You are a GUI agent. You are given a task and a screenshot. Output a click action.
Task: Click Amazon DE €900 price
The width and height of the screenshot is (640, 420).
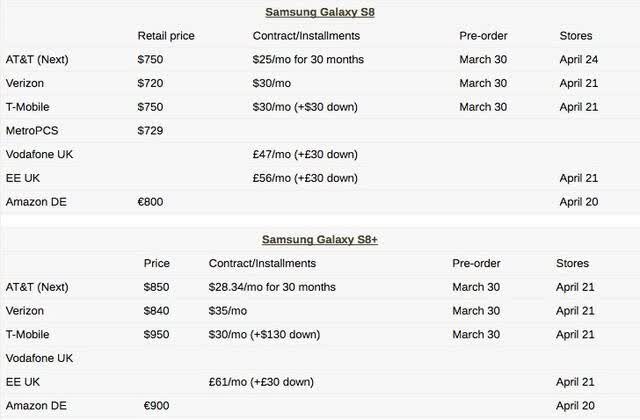pyautogui.click(x=156, y=406)
